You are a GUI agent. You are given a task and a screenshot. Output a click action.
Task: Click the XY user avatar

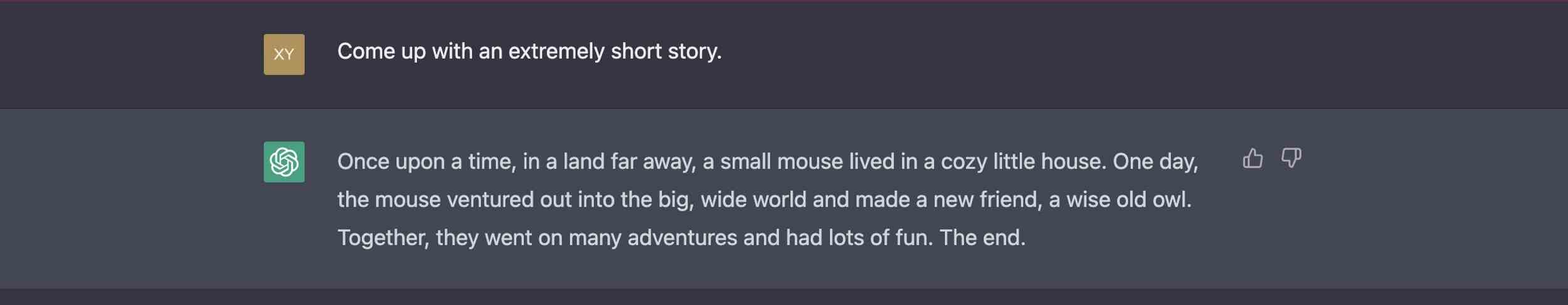[x=283, y=55]
